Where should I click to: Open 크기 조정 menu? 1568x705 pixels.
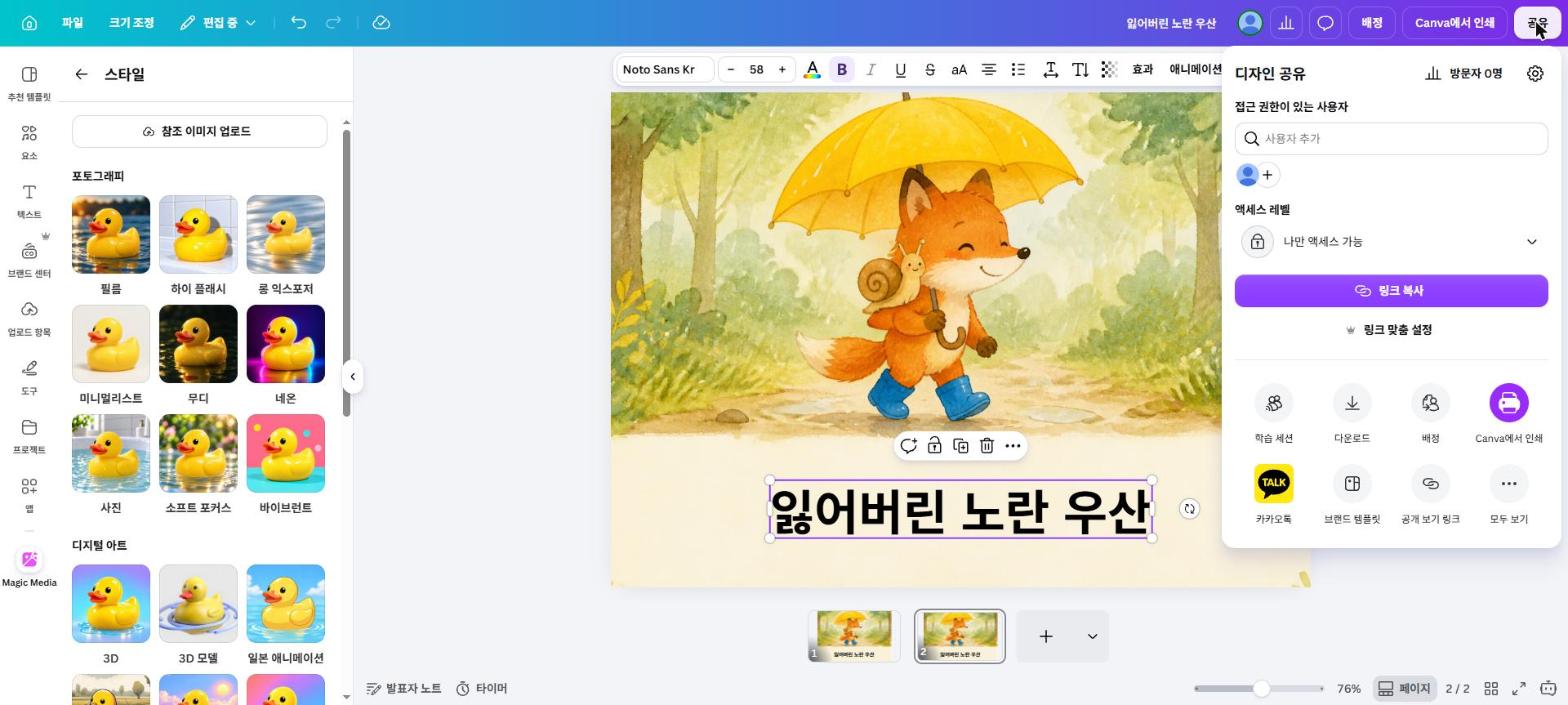[131, 22]
